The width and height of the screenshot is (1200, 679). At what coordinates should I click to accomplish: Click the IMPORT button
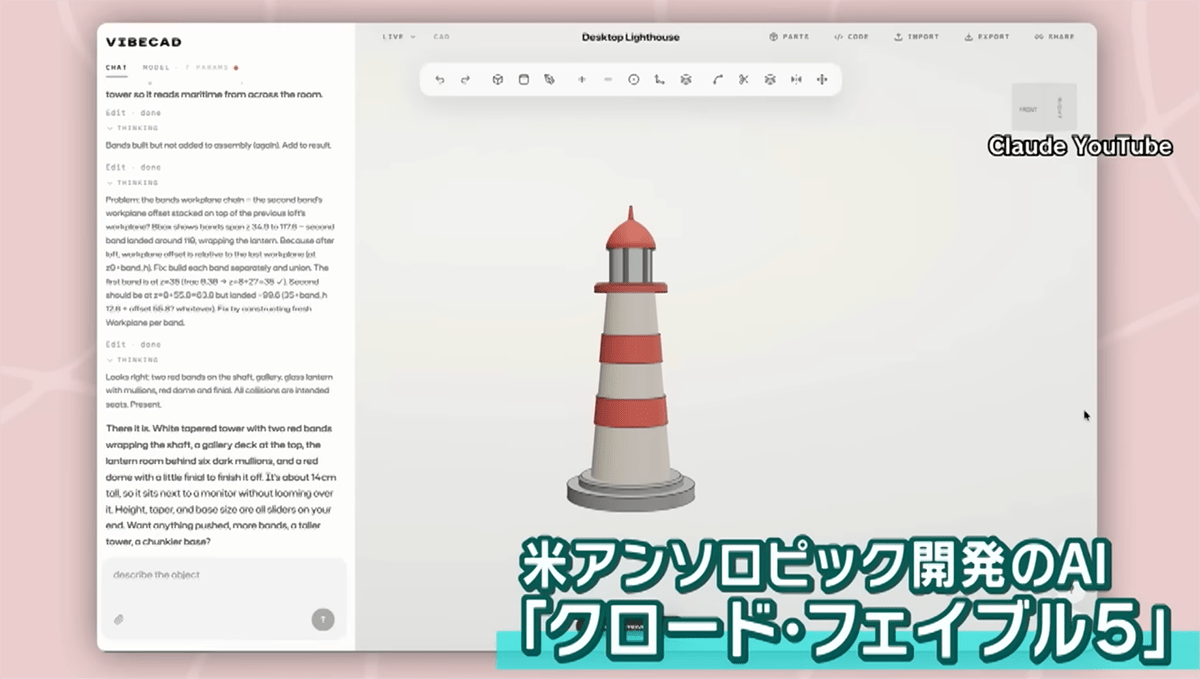click(917, 37)
